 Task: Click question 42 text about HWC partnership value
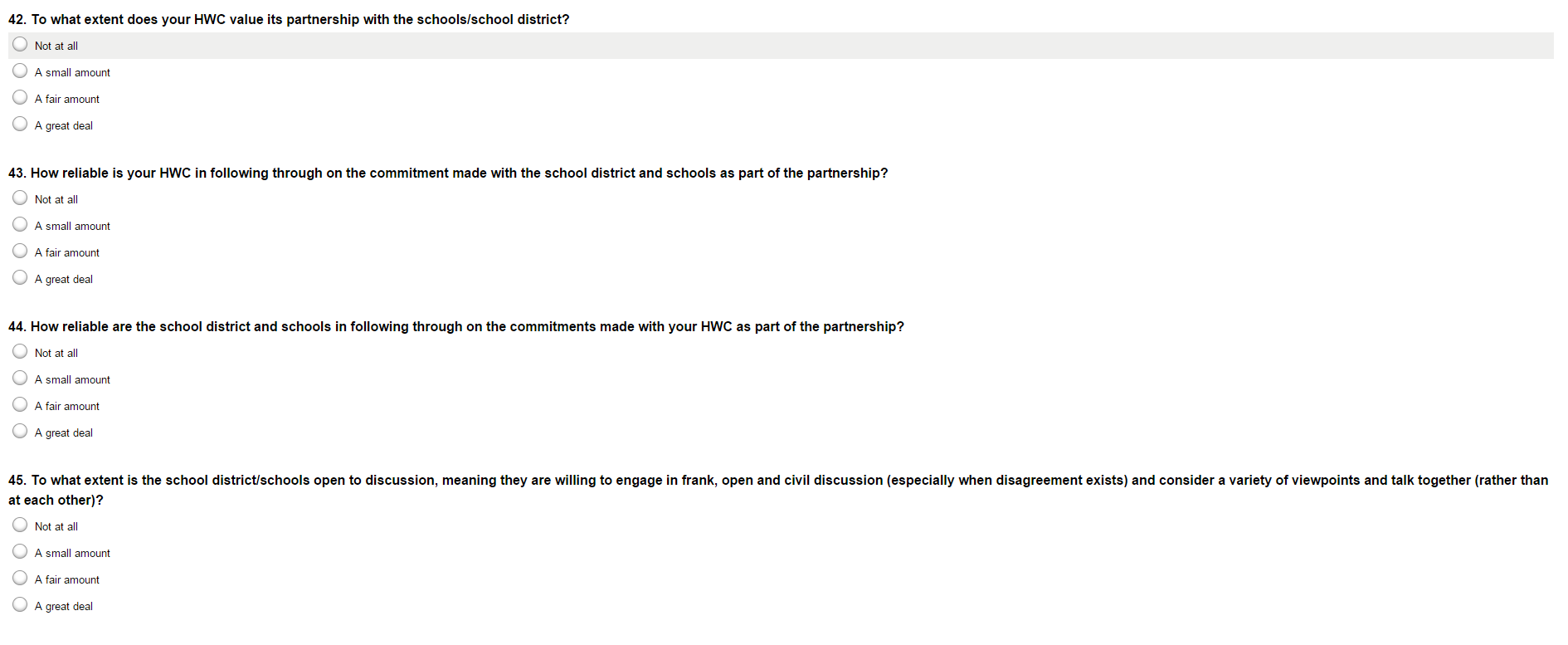coord(289,19)
